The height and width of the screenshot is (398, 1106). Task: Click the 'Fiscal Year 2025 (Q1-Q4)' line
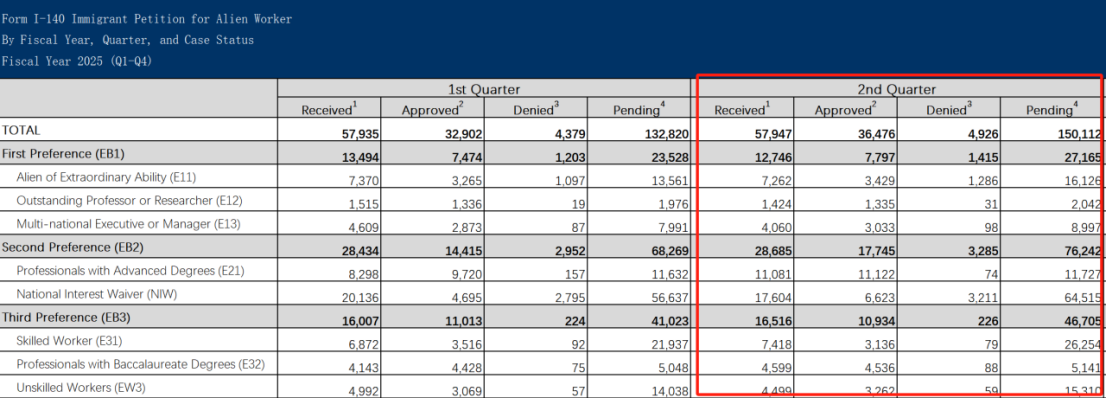(x=77, y=61)
